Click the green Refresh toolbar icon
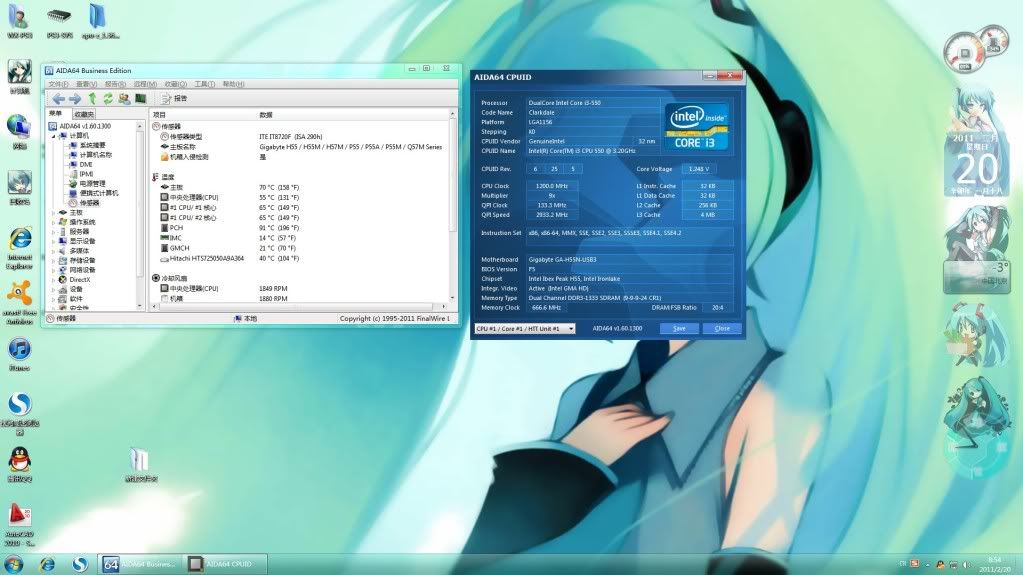 tap(107, 99)
